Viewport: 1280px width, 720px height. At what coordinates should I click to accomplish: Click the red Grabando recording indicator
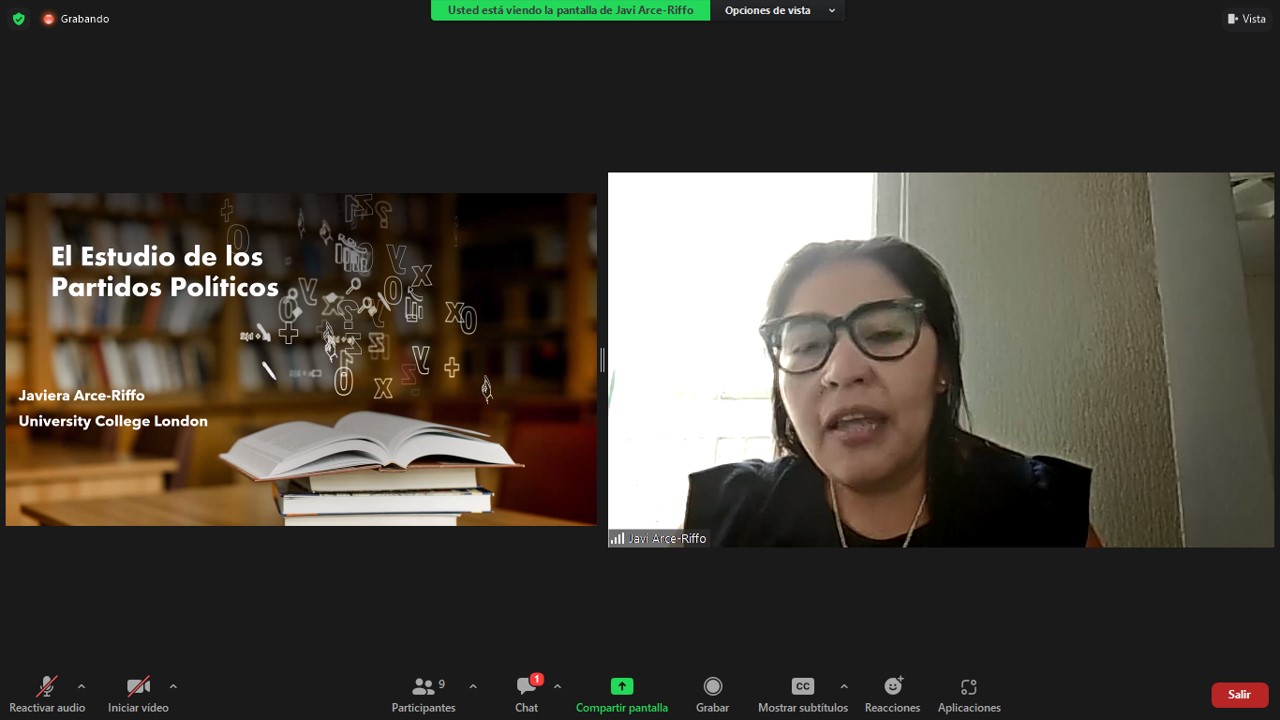(76, 18)
